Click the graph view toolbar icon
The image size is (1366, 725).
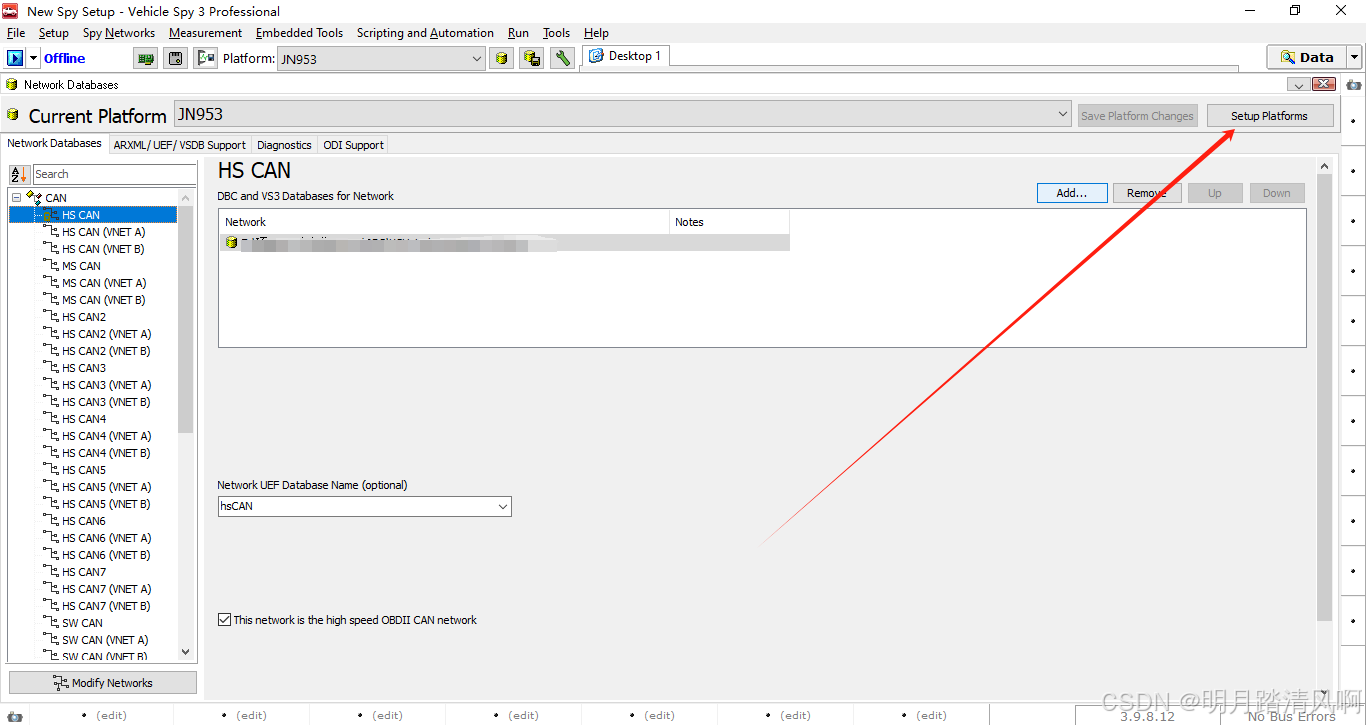coord(206,58)
